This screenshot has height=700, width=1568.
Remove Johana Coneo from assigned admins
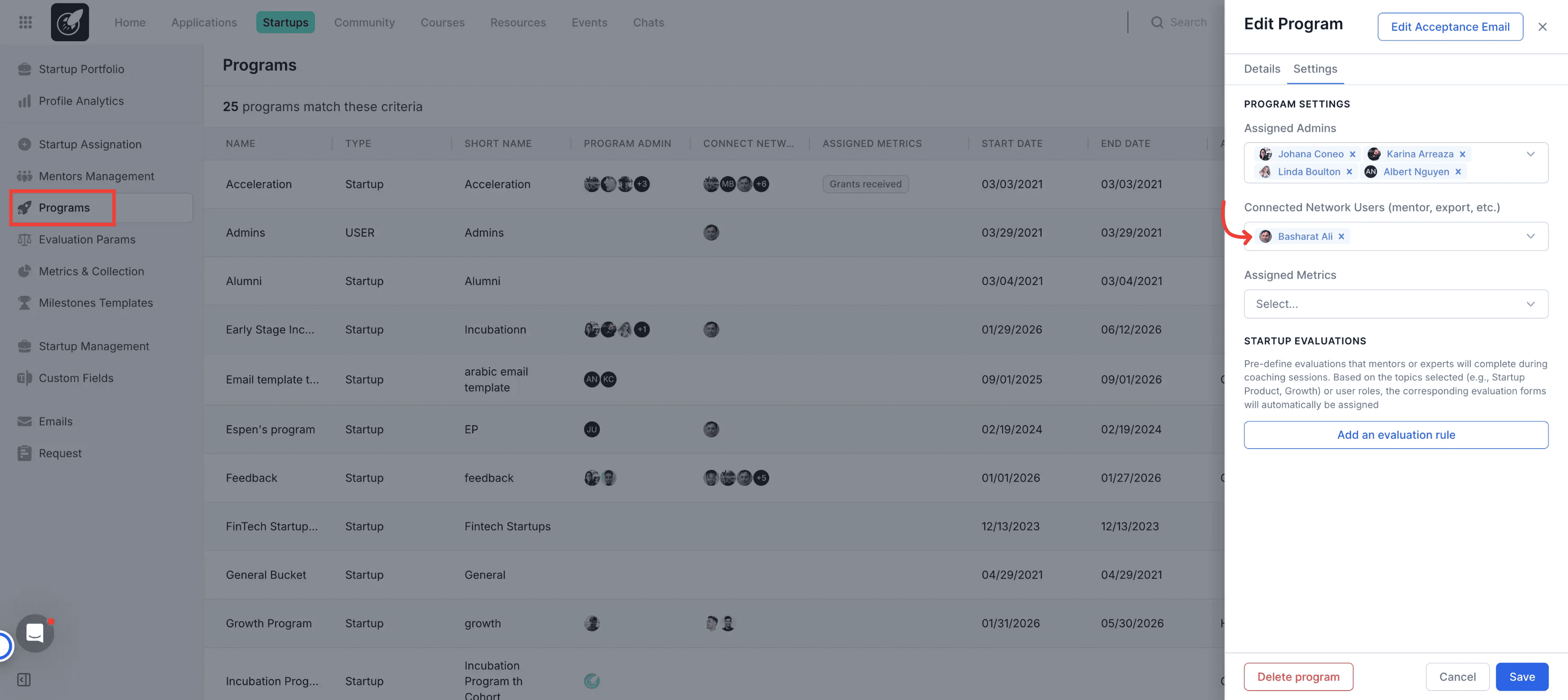[1353, 154]
